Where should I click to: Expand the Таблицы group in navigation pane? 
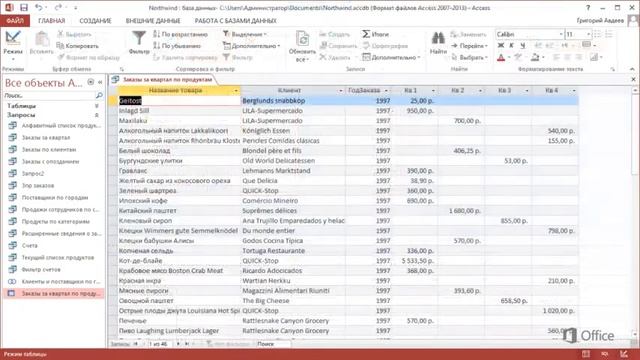click(97, 106)
